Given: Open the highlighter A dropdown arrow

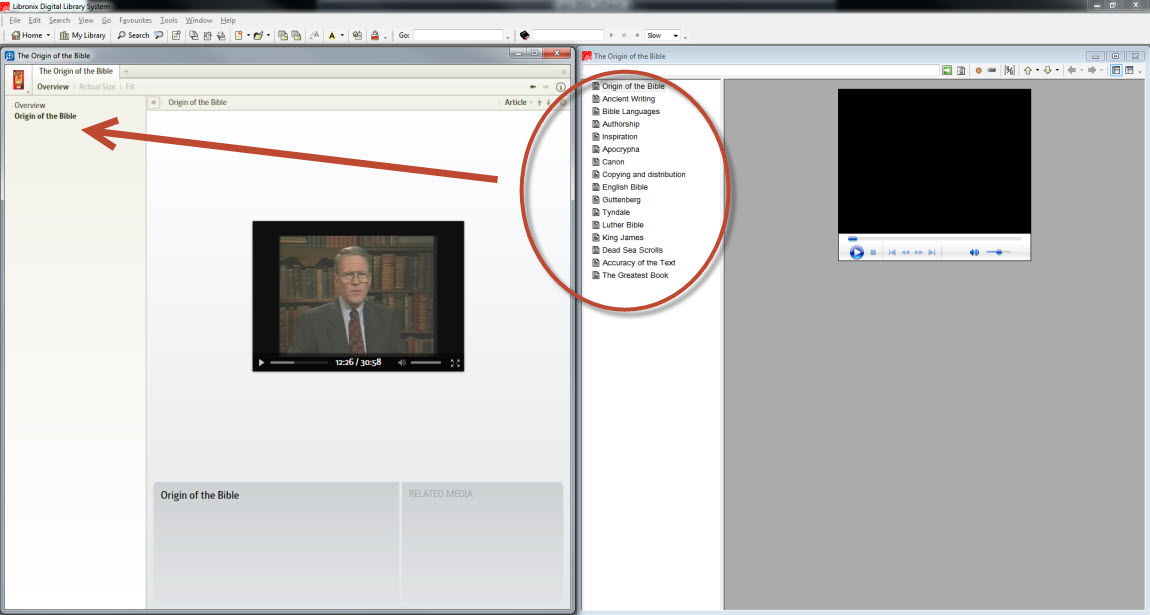Looking at the screenshot, I should coord(342,35).
